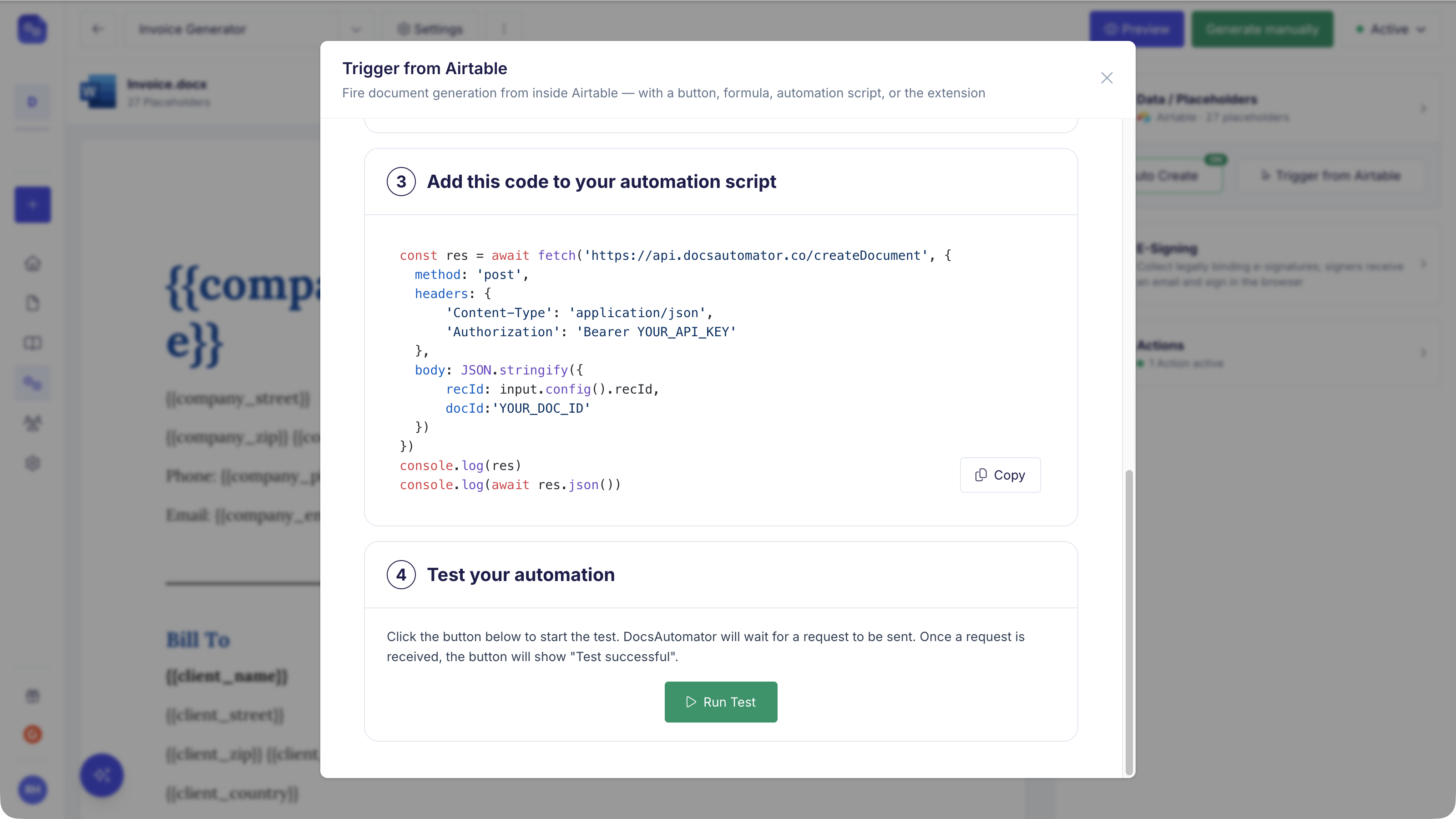Click the Invoice.docx file name
Image resolution: width=1456 pixels, height=819 pixels.
tap(167, 84)
